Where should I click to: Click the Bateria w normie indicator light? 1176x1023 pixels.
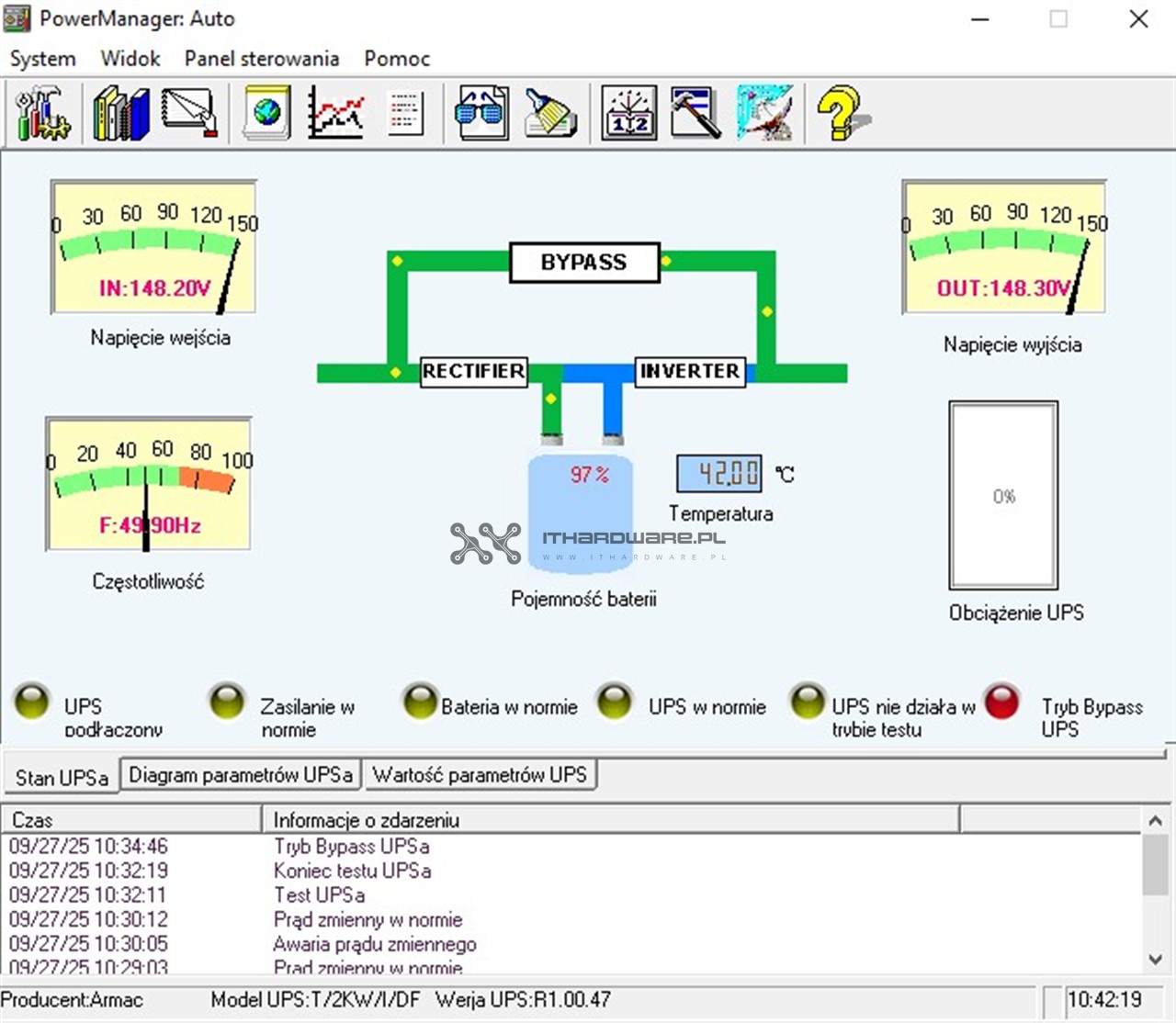(421, 703)
